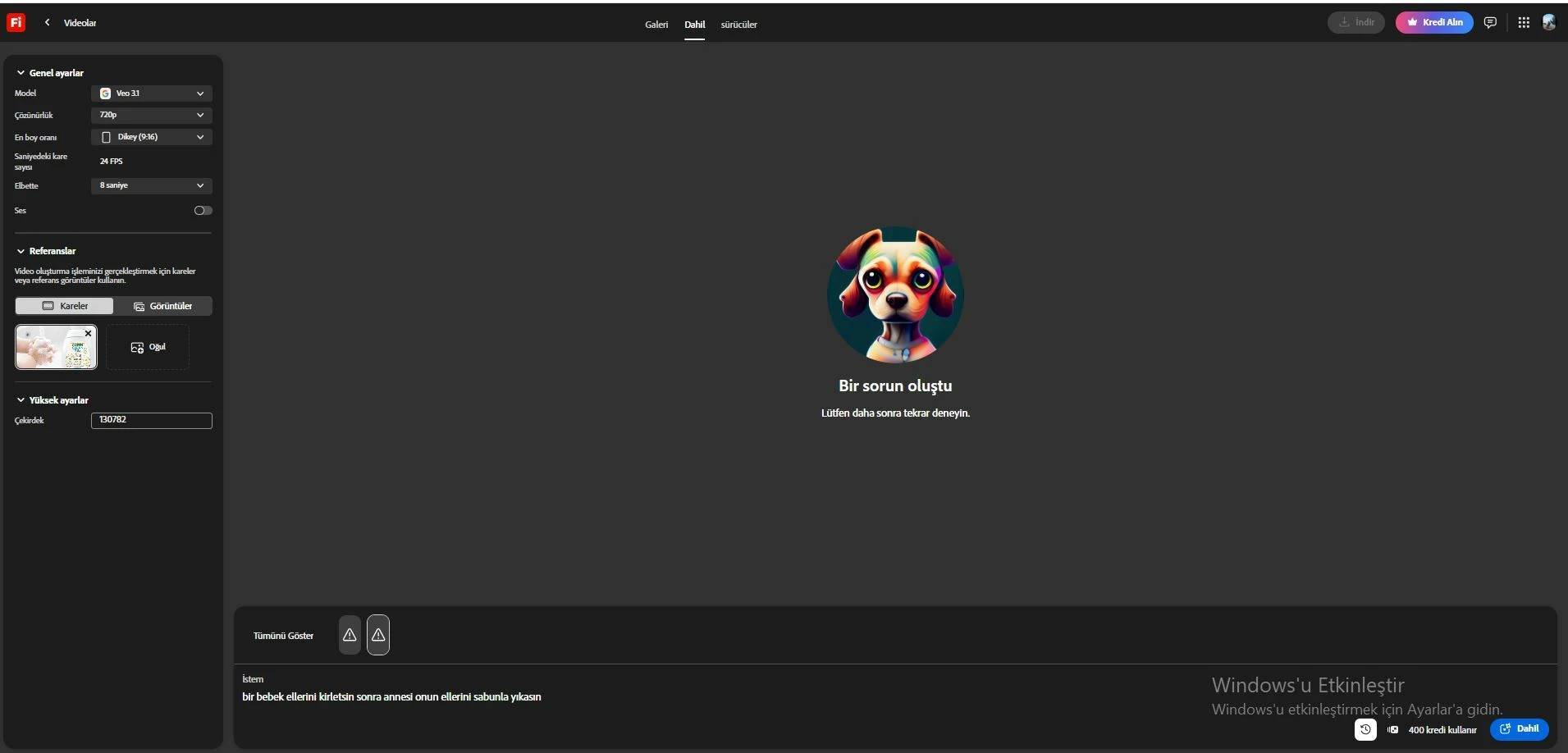Select the Görüntüler reference option
Image resolution: width=1568 pixels, height=753 pixels.
tap(162, 306)
